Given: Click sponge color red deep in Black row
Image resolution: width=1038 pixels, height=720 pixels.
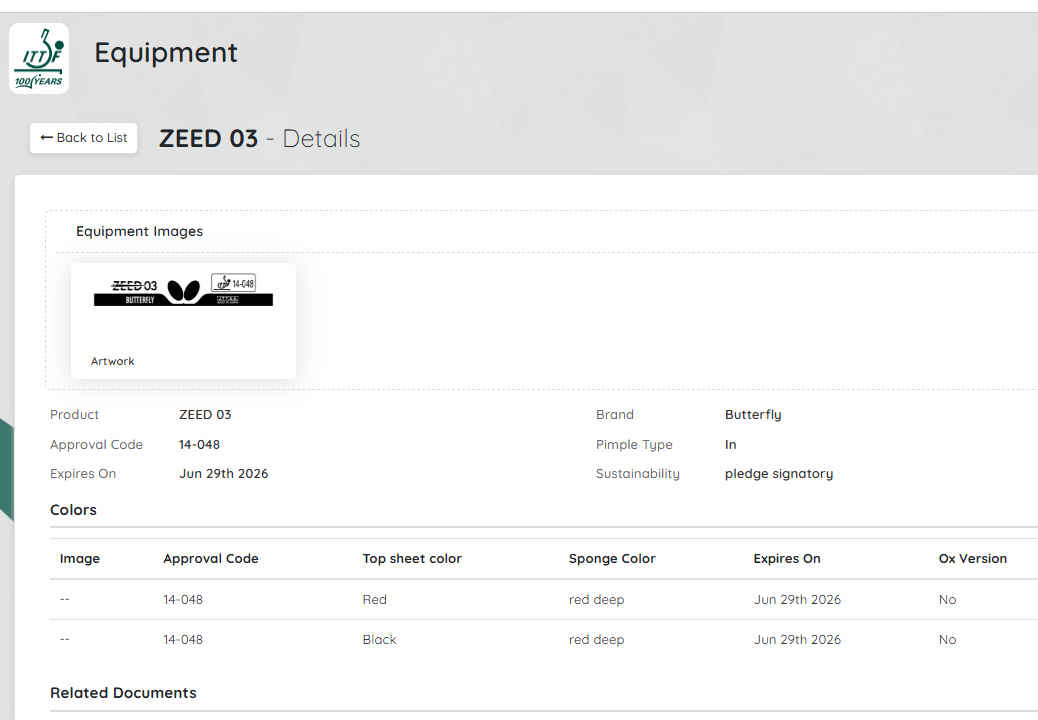Looking at the screenshot, I should point(596,640).
